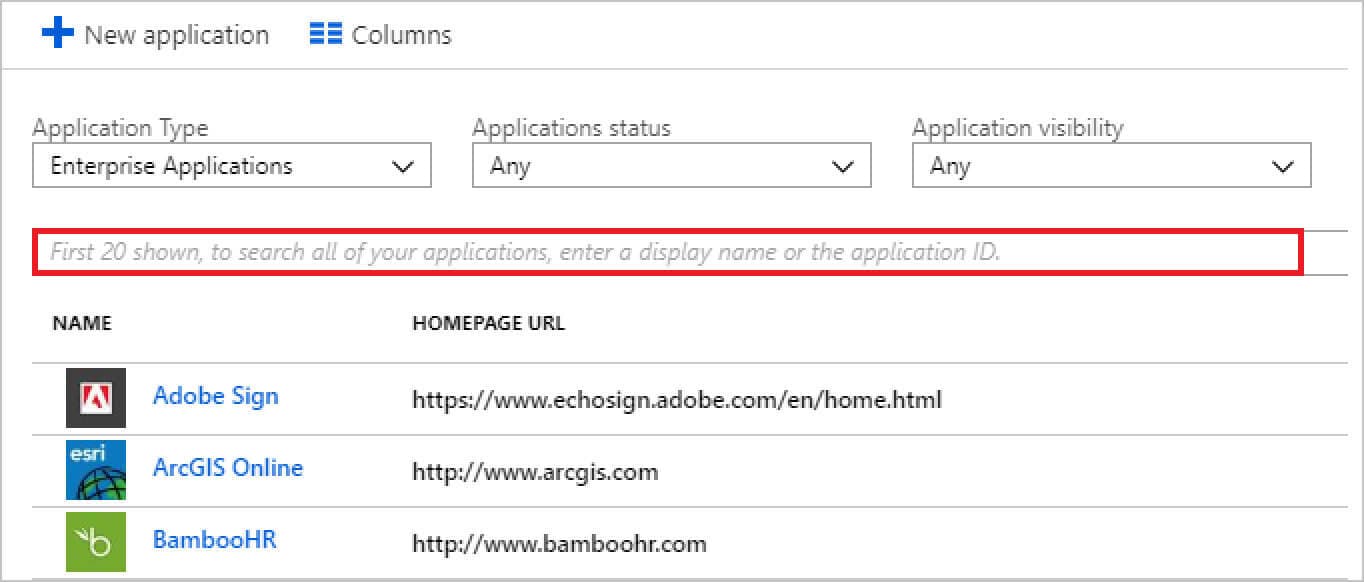The height and width of the screenshot is (582, 1364).
Task: Click the Adobe Sign application icon
Action: pos(95,396)
